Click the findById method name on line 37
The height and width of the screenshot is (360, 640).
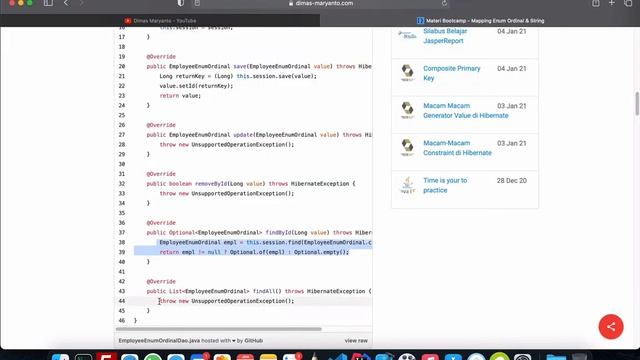click(x=278, y=233)
